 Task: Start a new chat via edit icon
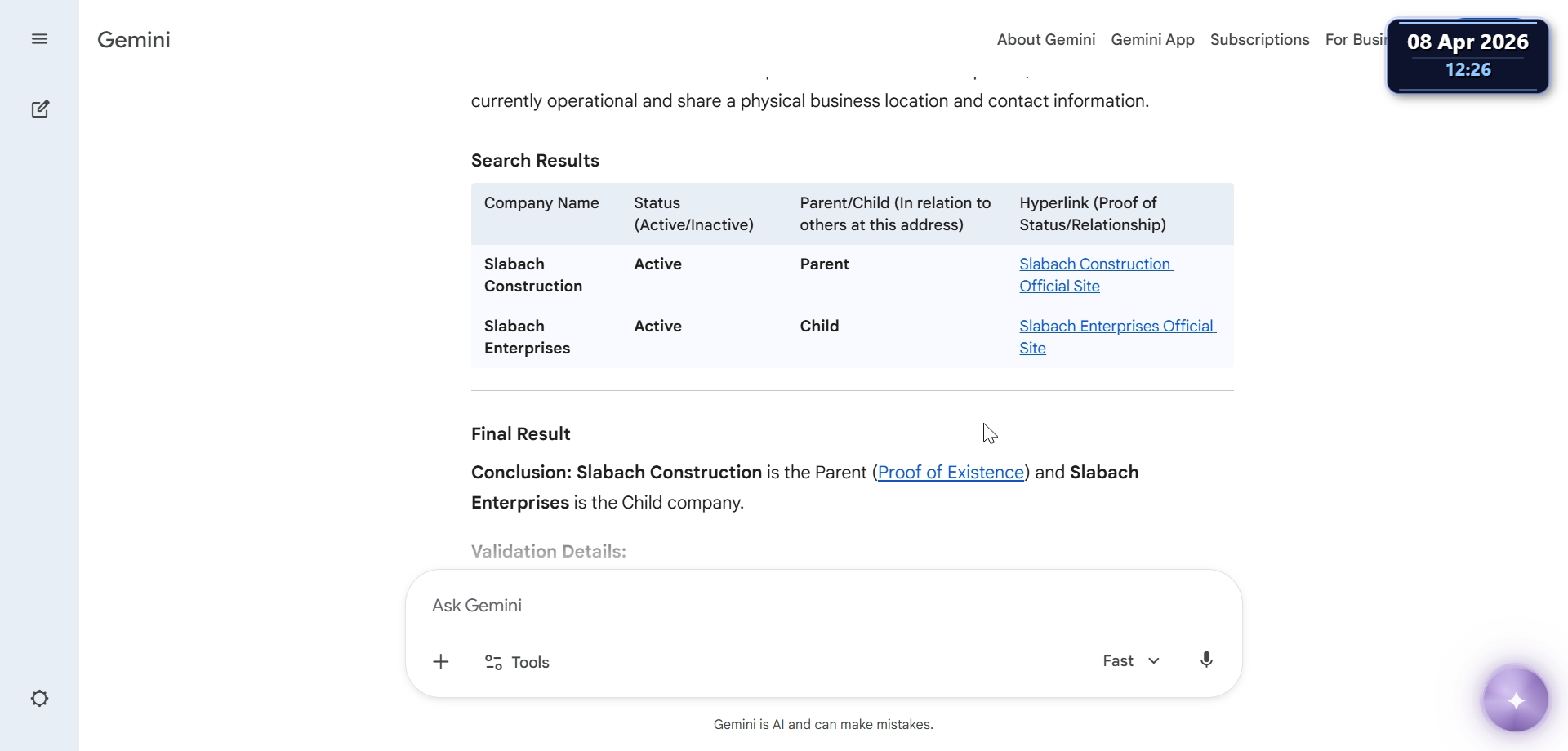click(40, 109)
